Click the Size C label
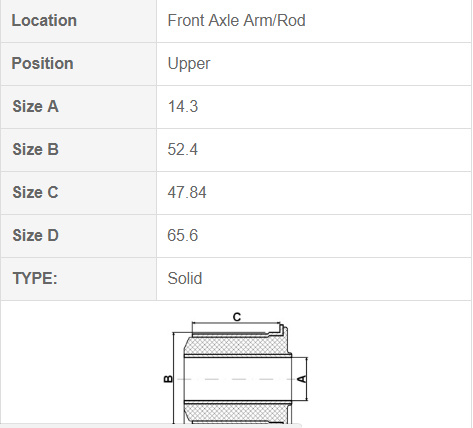 pyautogui.click(x=35, y=192)
